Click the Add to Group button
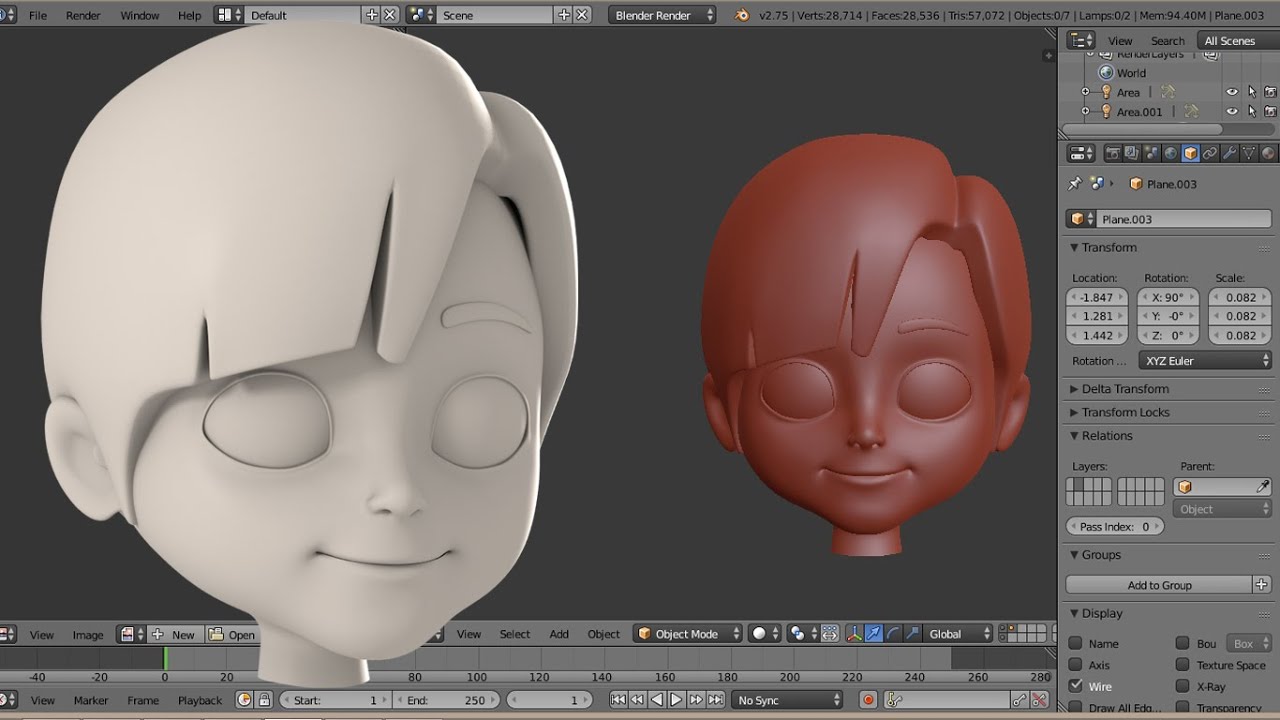The width and height of the screenshot is (1280, 720). (1159, 585)
